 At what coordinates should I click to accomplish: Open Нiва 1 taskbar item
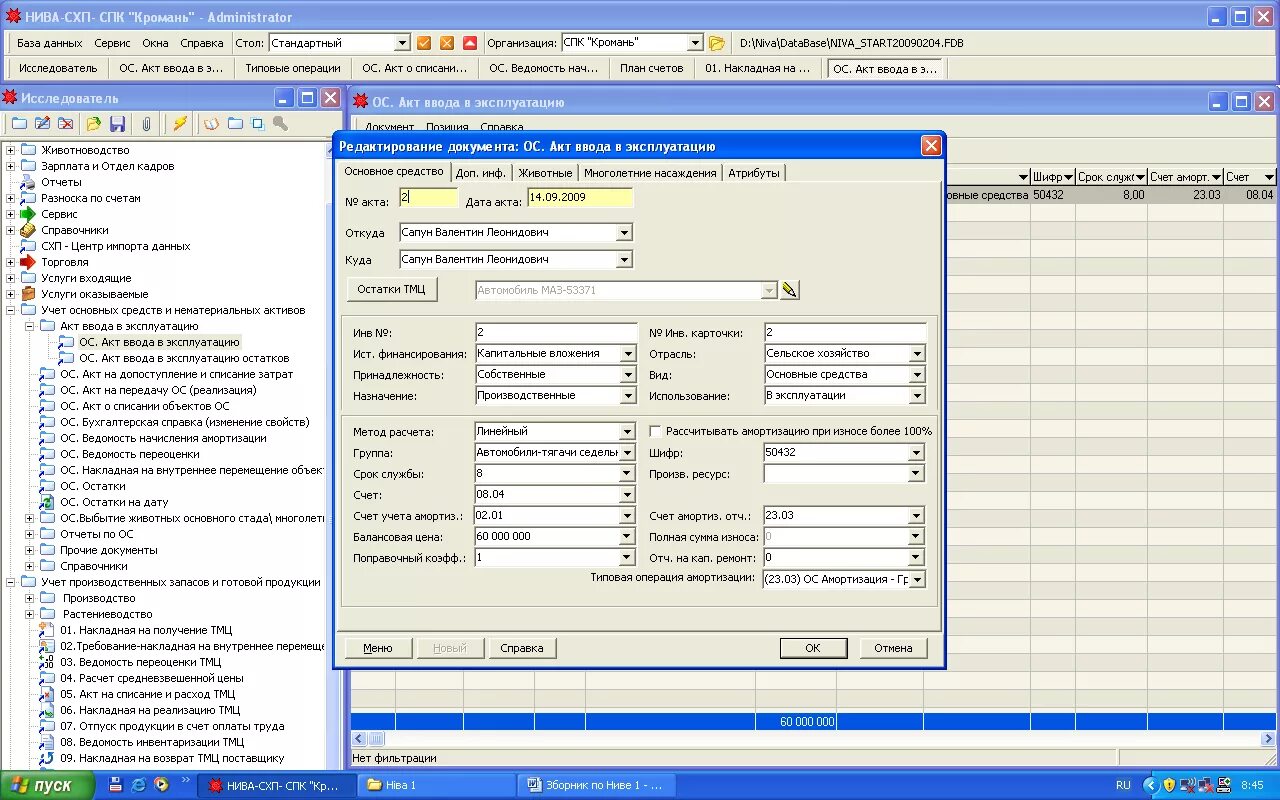pos(434,785)
